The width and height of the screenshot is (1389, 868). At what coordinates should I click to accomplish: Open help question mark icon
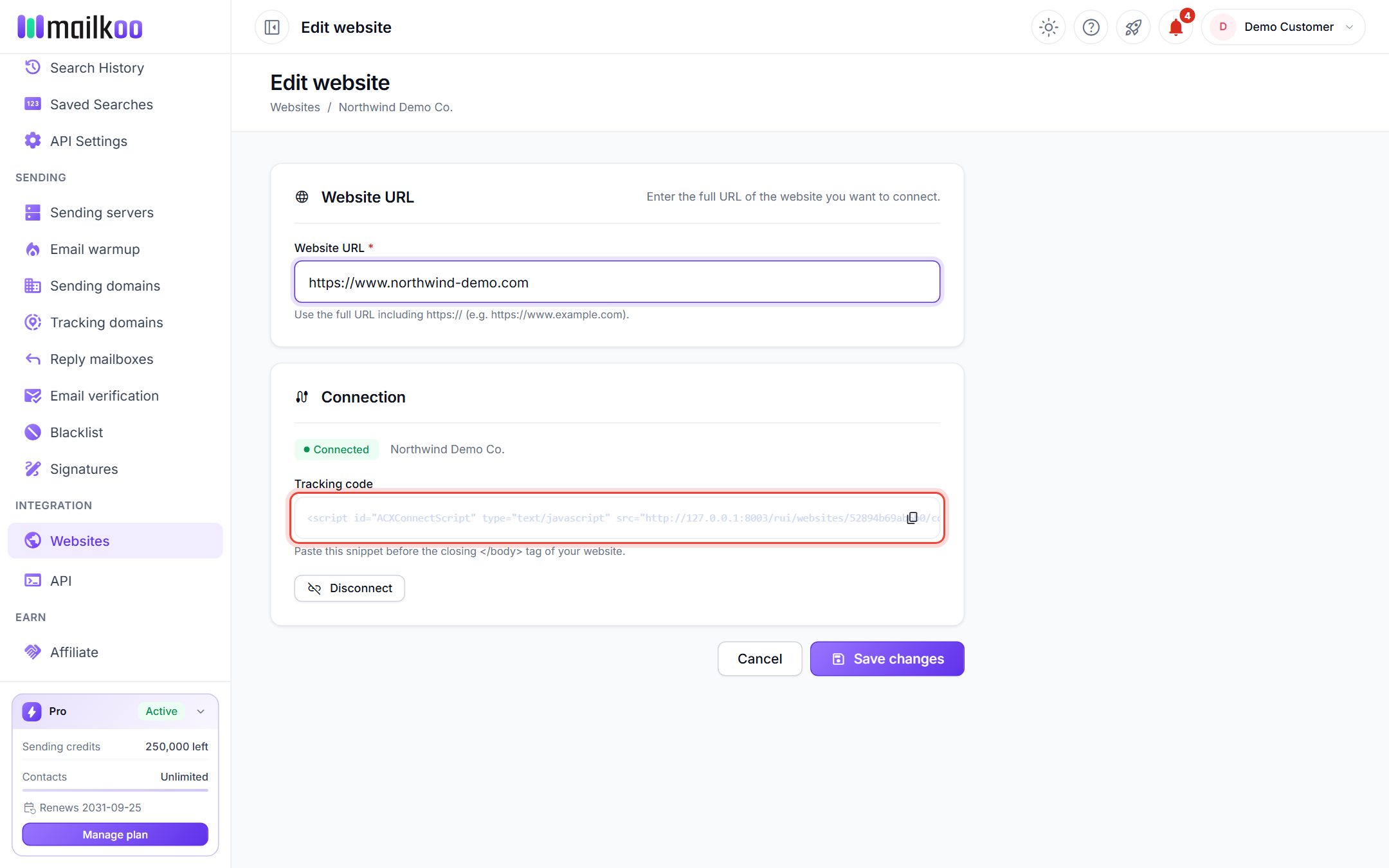[x=1091, y=27]
